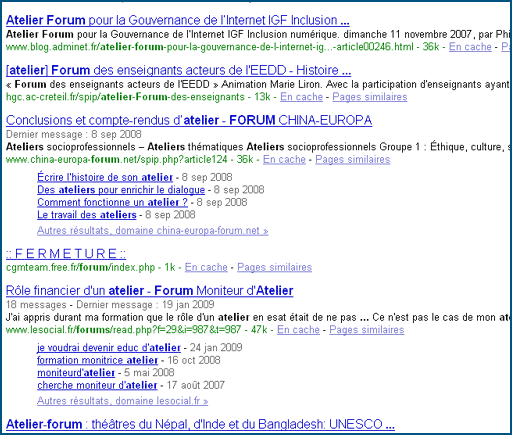Open sublink Écrire l'histoire de son atelier
This screenshot has height=435, width=512.
[105, 177]
